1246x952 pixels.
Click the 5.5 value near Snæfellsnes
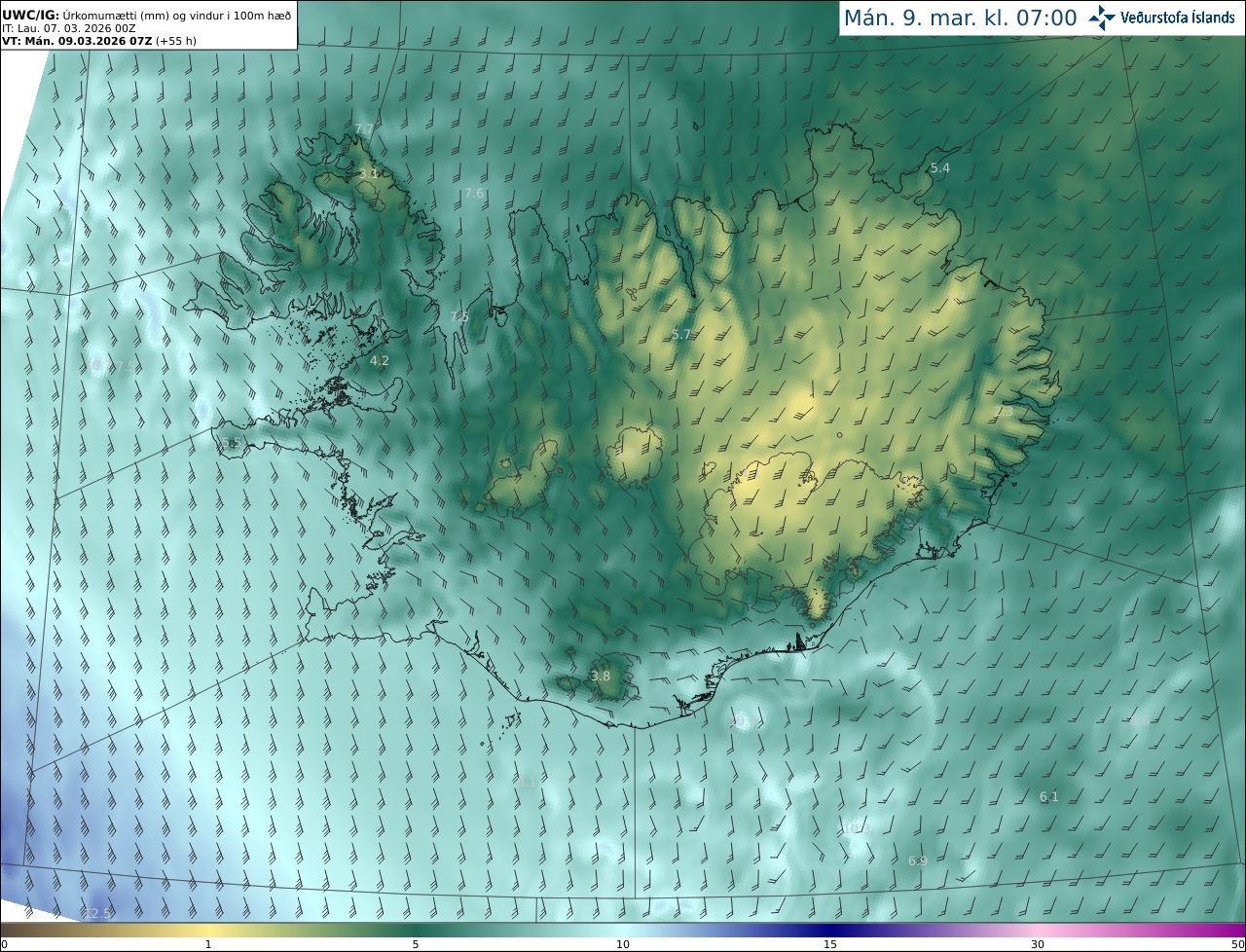[231, 443]
